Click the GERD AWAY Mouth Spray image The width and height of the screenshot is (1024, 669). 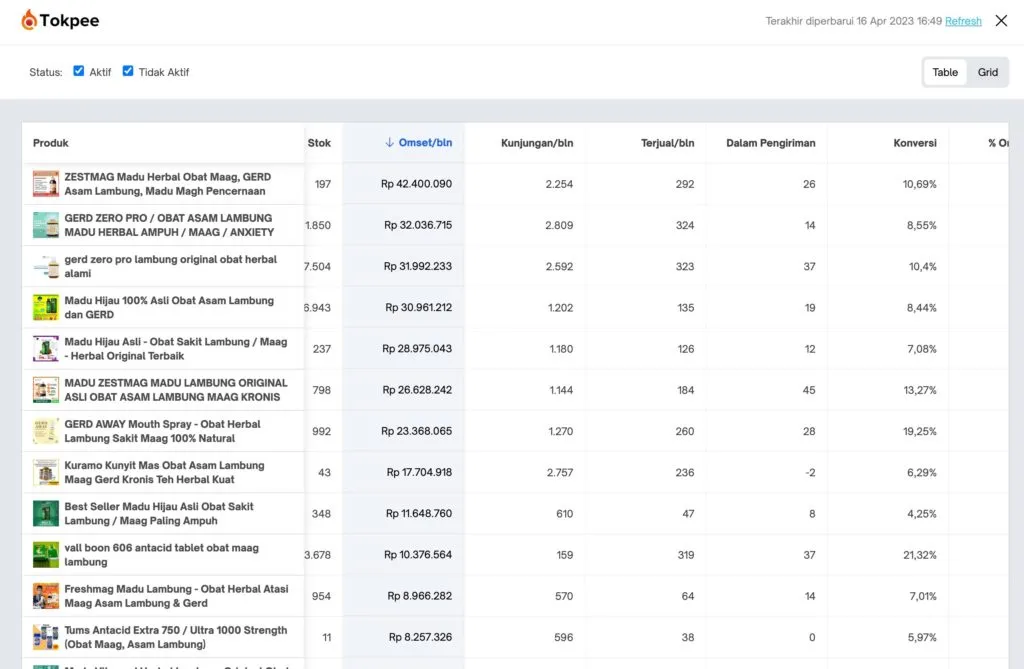[x=46, y=431]
